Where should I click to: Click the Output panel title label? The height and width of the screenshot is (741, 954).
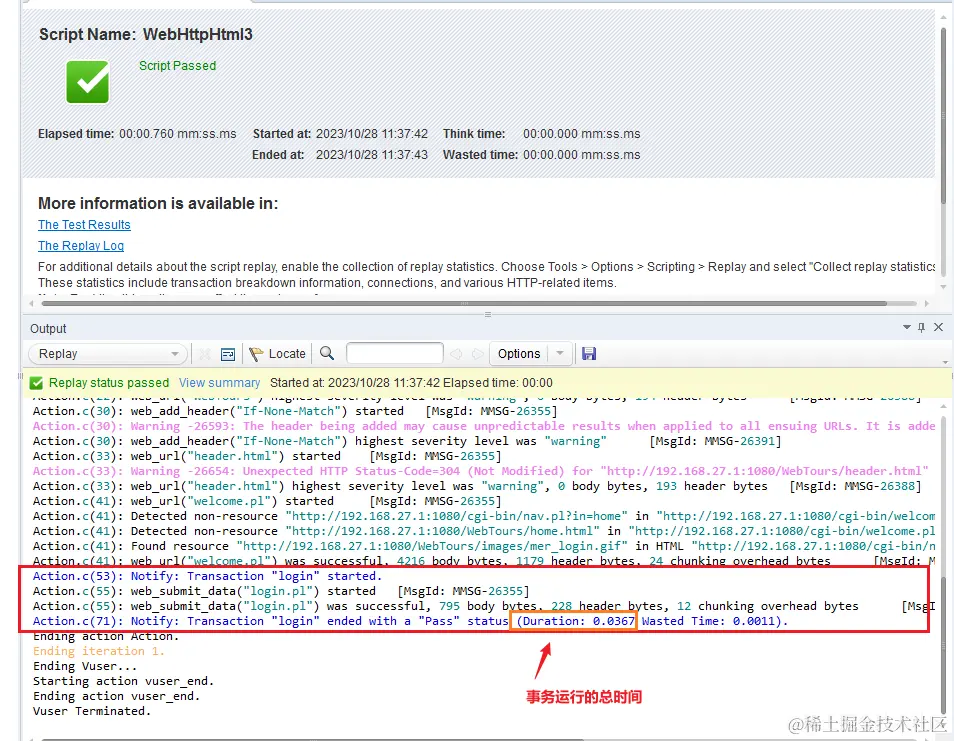tap(48, 329)
